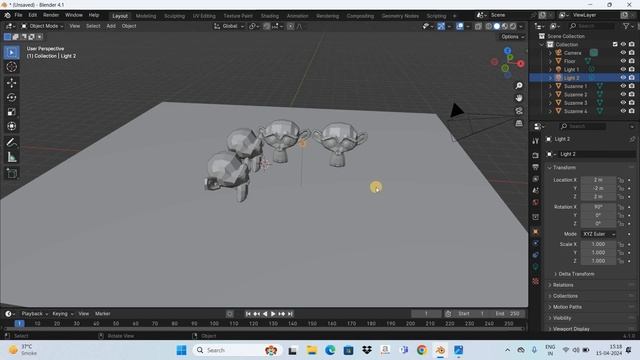Image resolution: width=640 pixels, height=360 pixels.
Task: Disable Suzanne 4 in renders camera icon
Action: point(631,111)
